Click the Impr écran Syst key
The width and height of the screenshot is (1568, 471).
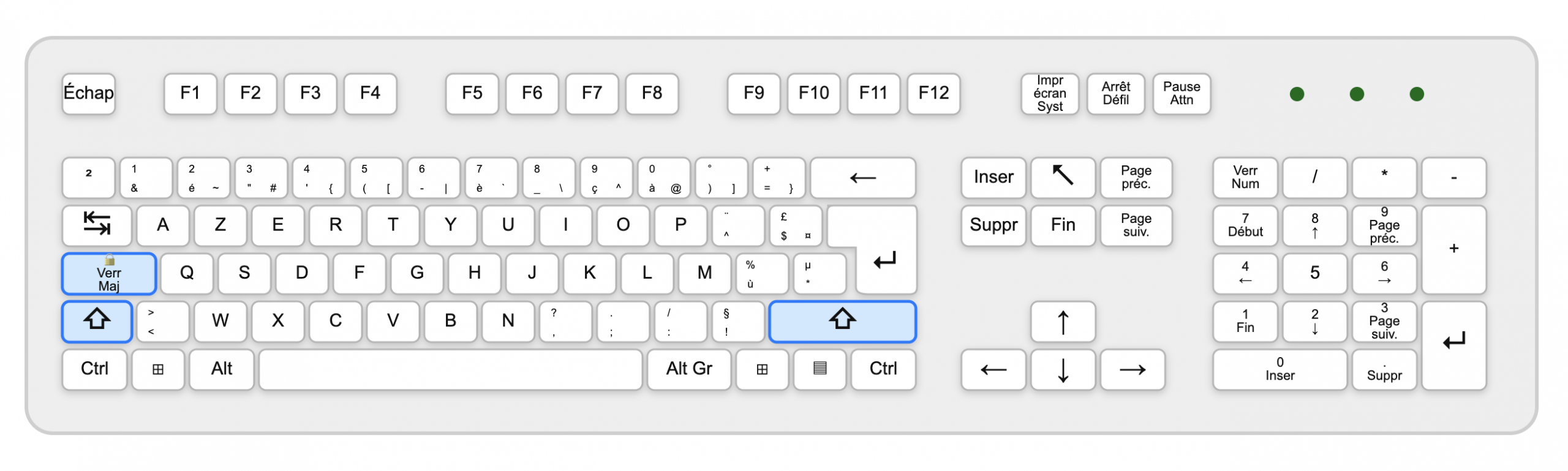pyautogui.click(x=1050, y=94)
